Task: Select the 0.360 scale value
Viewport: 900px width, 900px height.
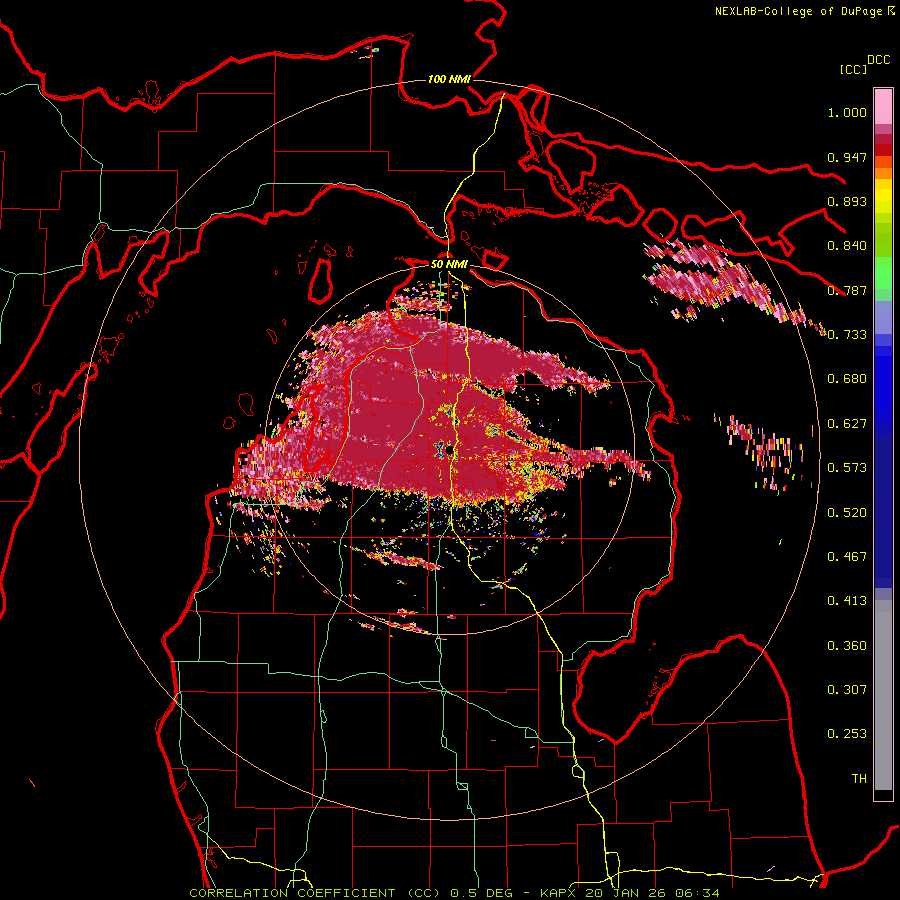Action: (847, 646)
